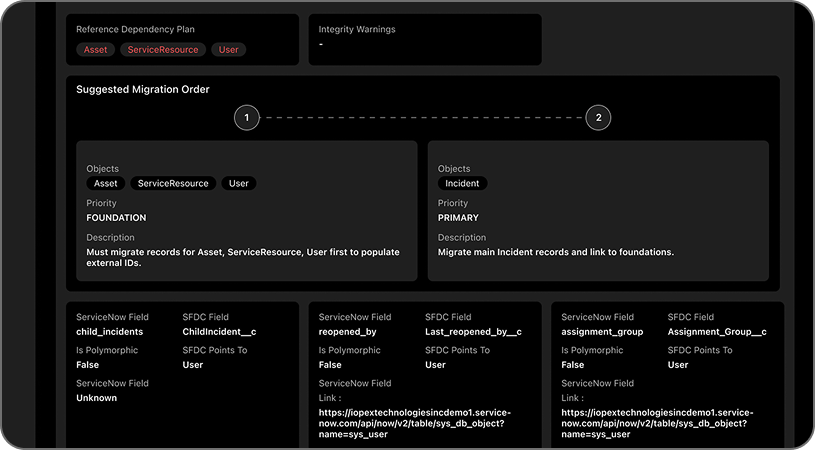Click the FOUNDATION priority label
This screenshot has width=815, height=450.
116,218
